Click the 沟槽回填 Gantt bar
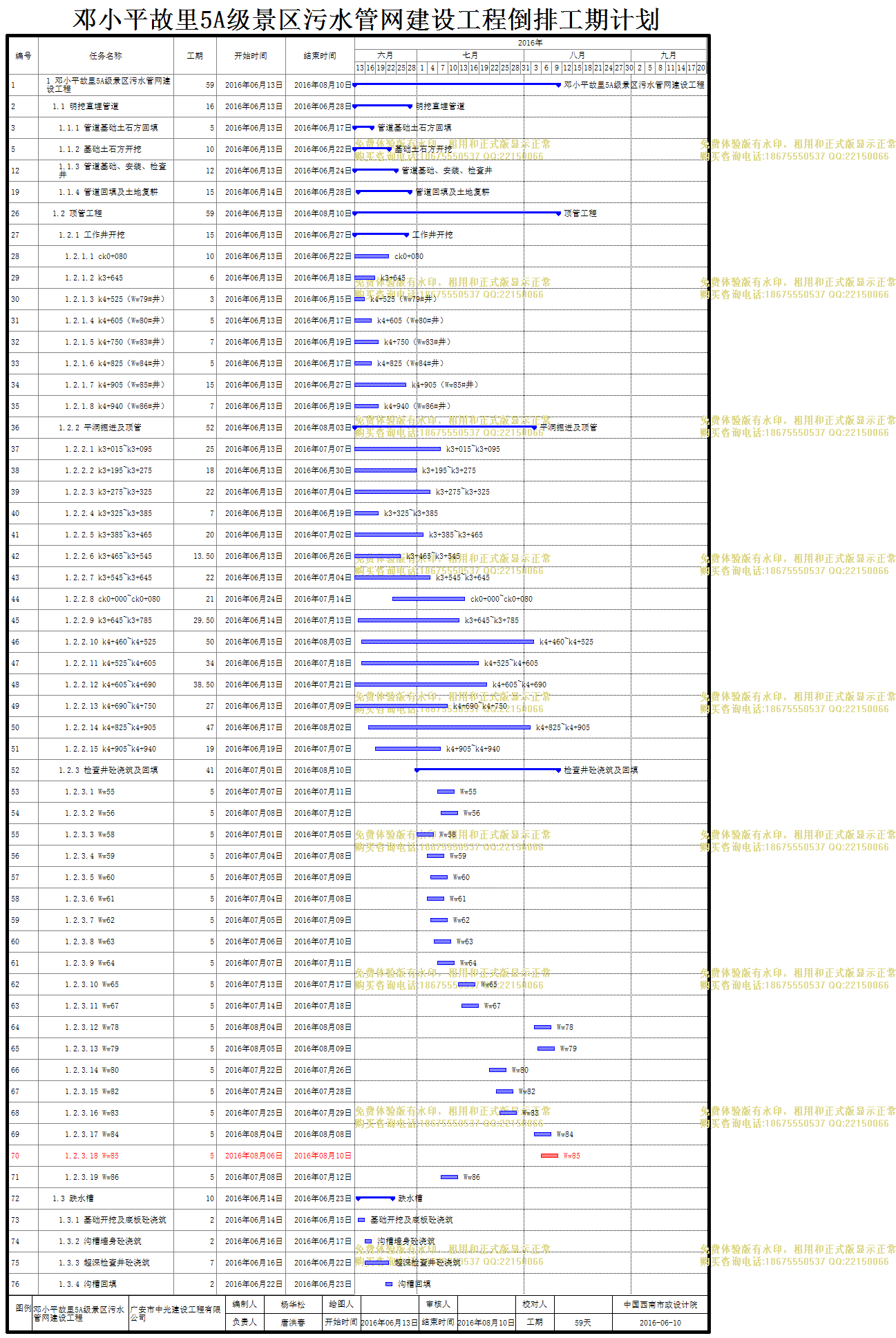896x1338 pixels. coord(389,1284)
